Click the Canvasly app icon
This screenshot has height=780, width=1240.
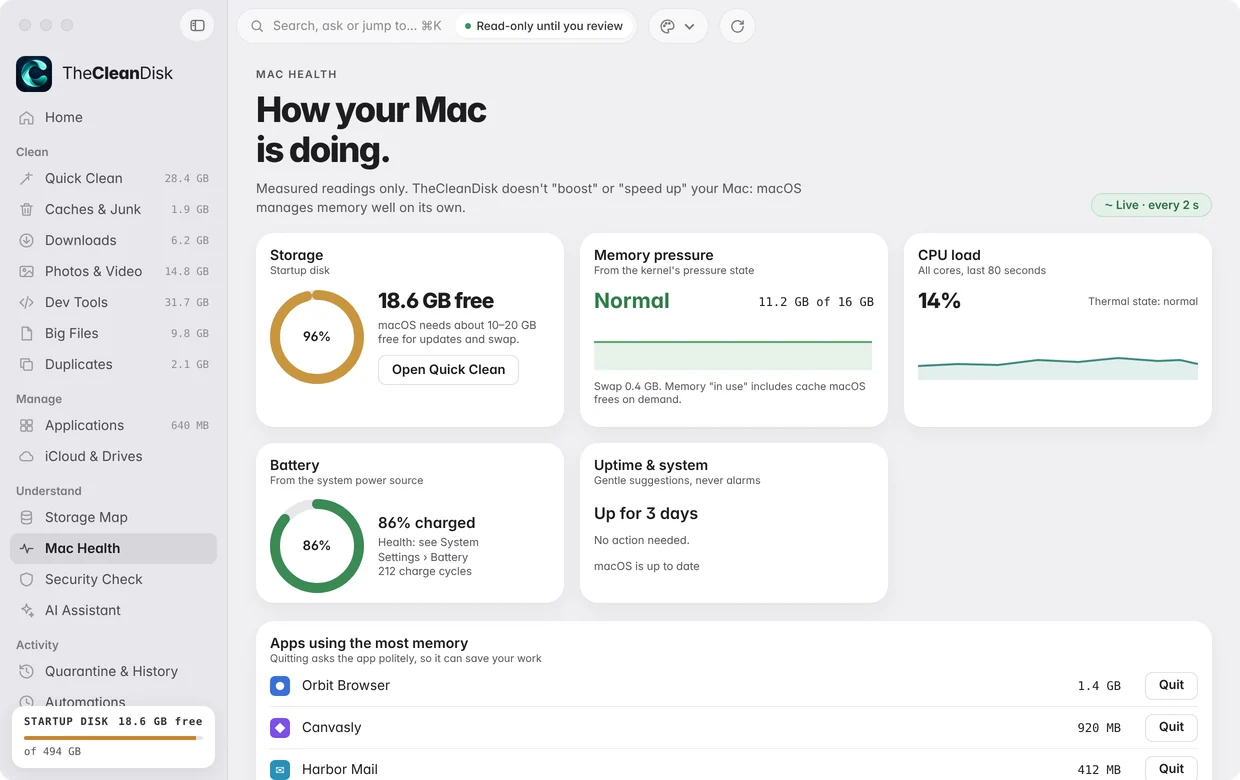coord(280,728)
